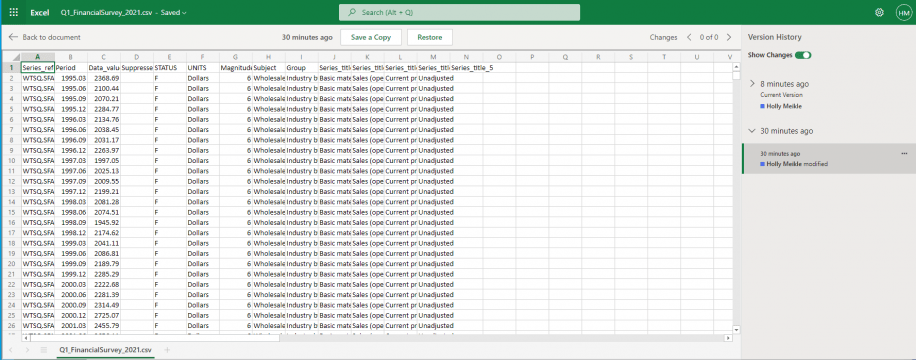Select row 10 header
916x360 pixels.
tap(11, 160)
